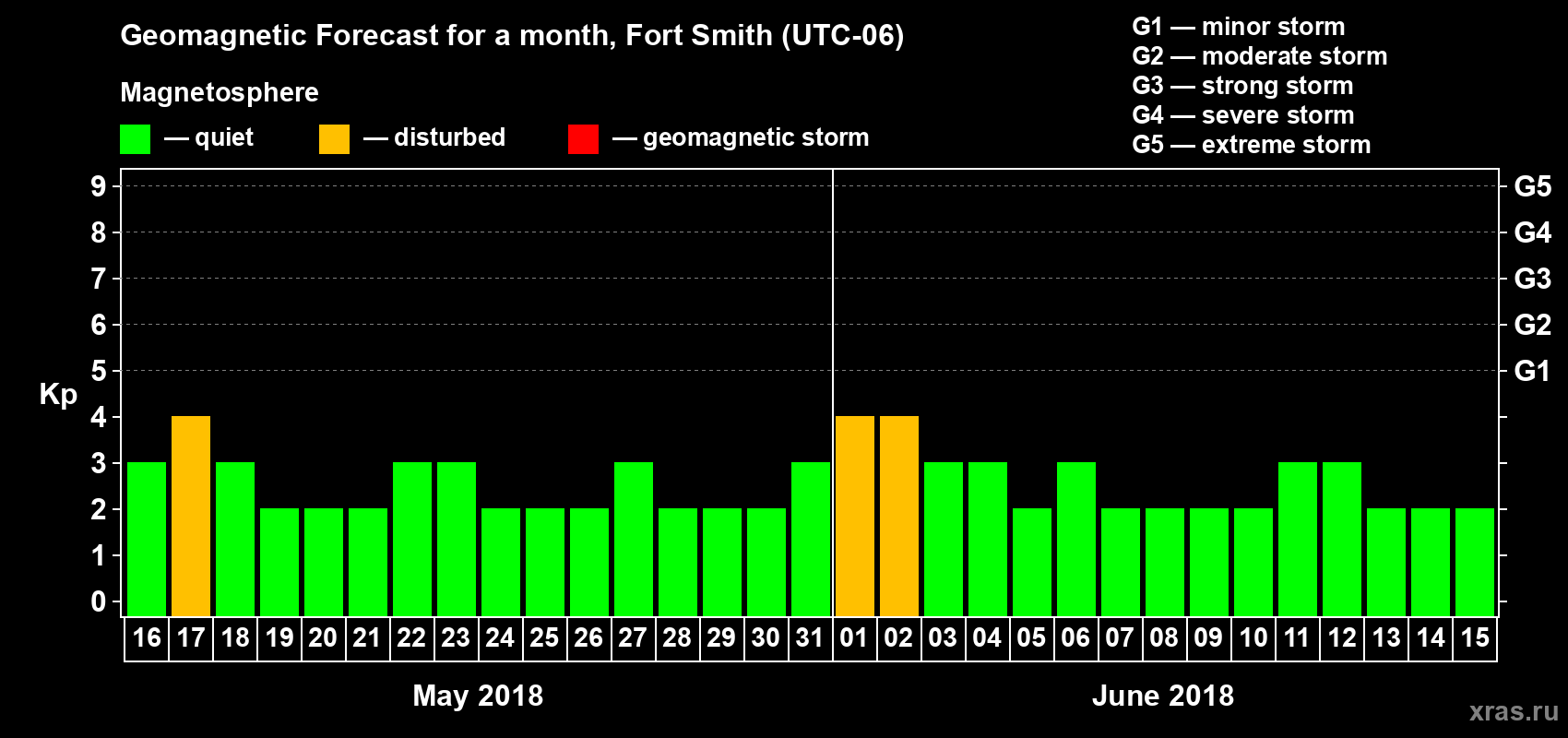Viewport: 1568px width, 738px height.
Task: Click the green bar for May 27
Action: click(634, 539)
